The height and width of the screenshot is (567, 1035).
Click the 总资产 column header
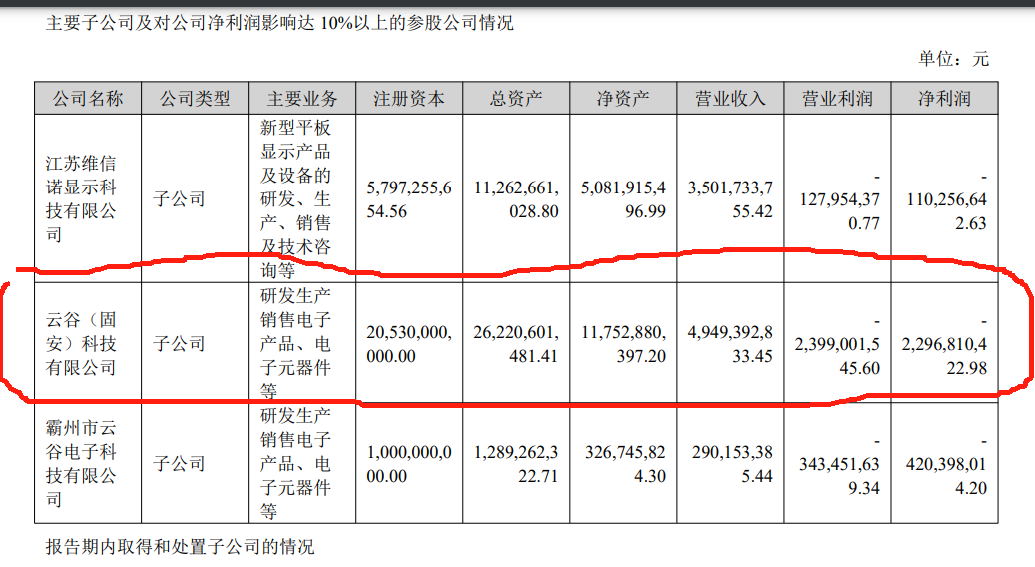coord(516,99)
